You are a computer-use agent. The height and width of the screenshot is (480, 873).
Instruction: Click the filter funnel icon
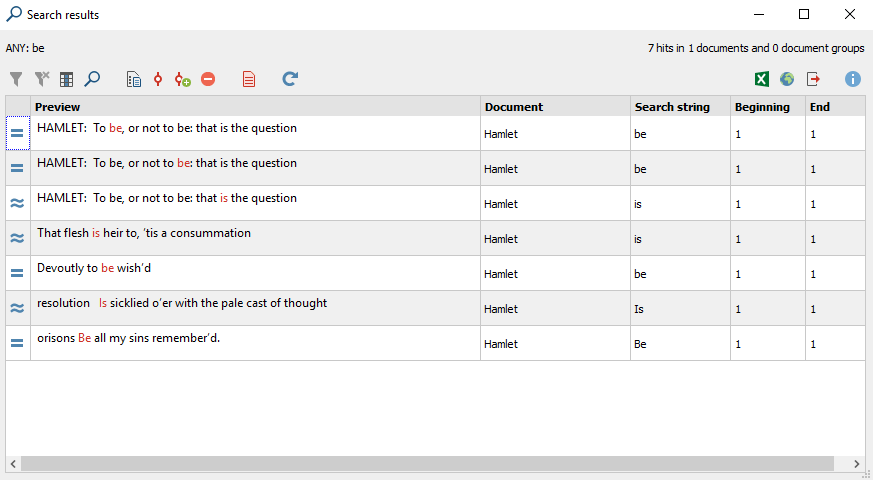pyautogui.click(x=16, y=80)
